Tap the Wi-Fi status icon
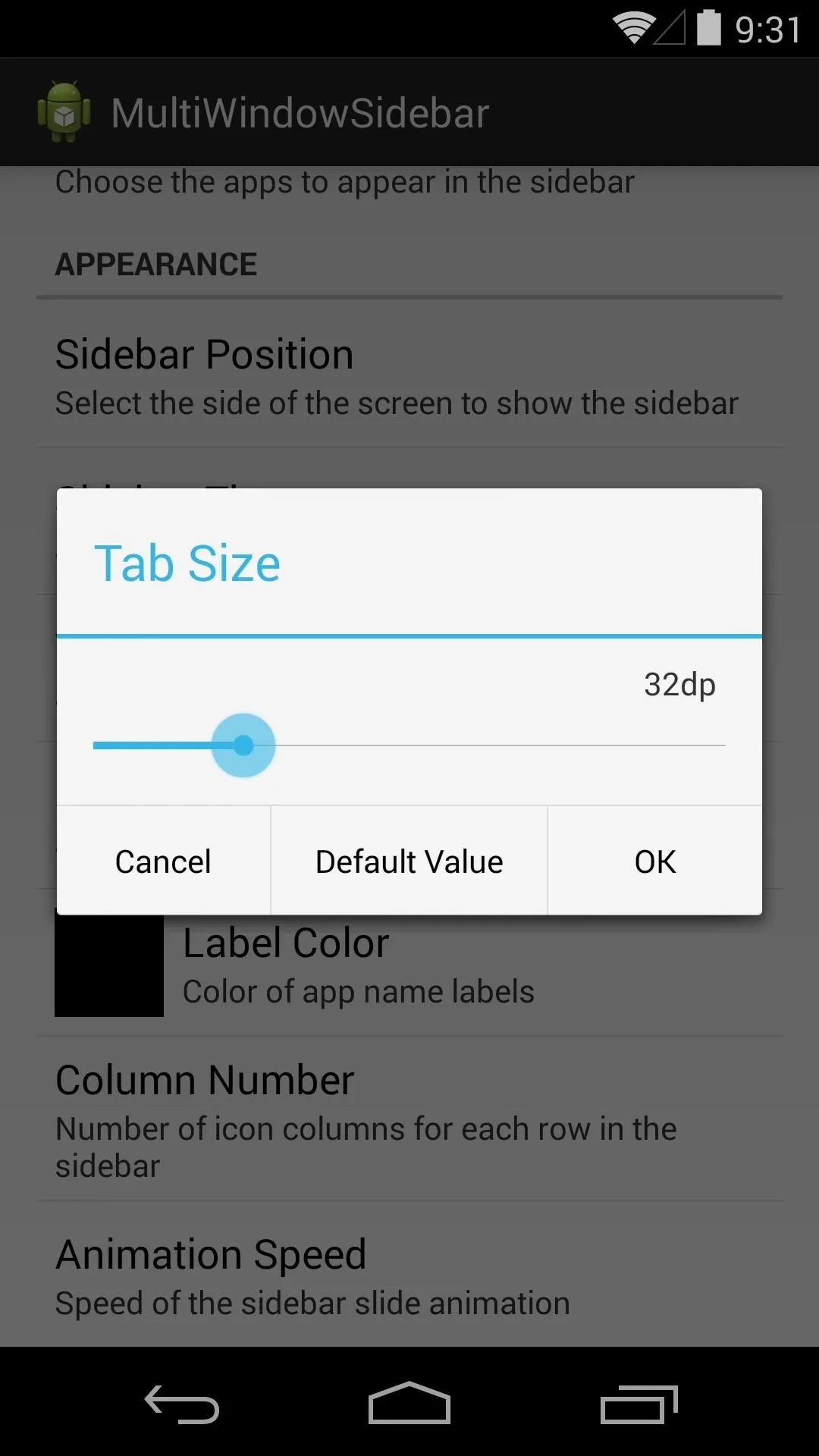 [x=634, y=29]
